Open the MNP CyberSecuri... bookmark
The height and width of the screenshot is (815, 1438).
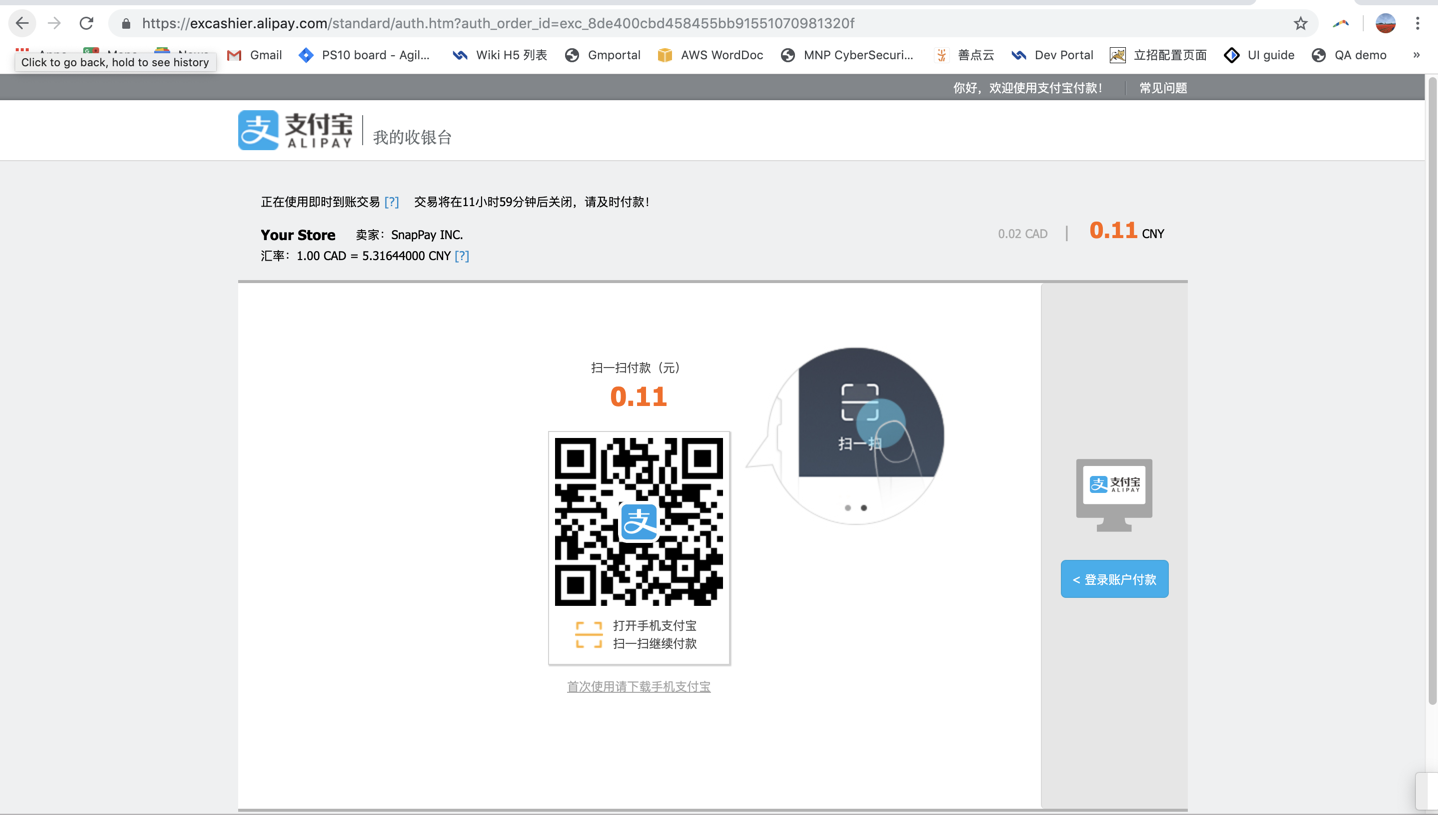tap(847, 55)
